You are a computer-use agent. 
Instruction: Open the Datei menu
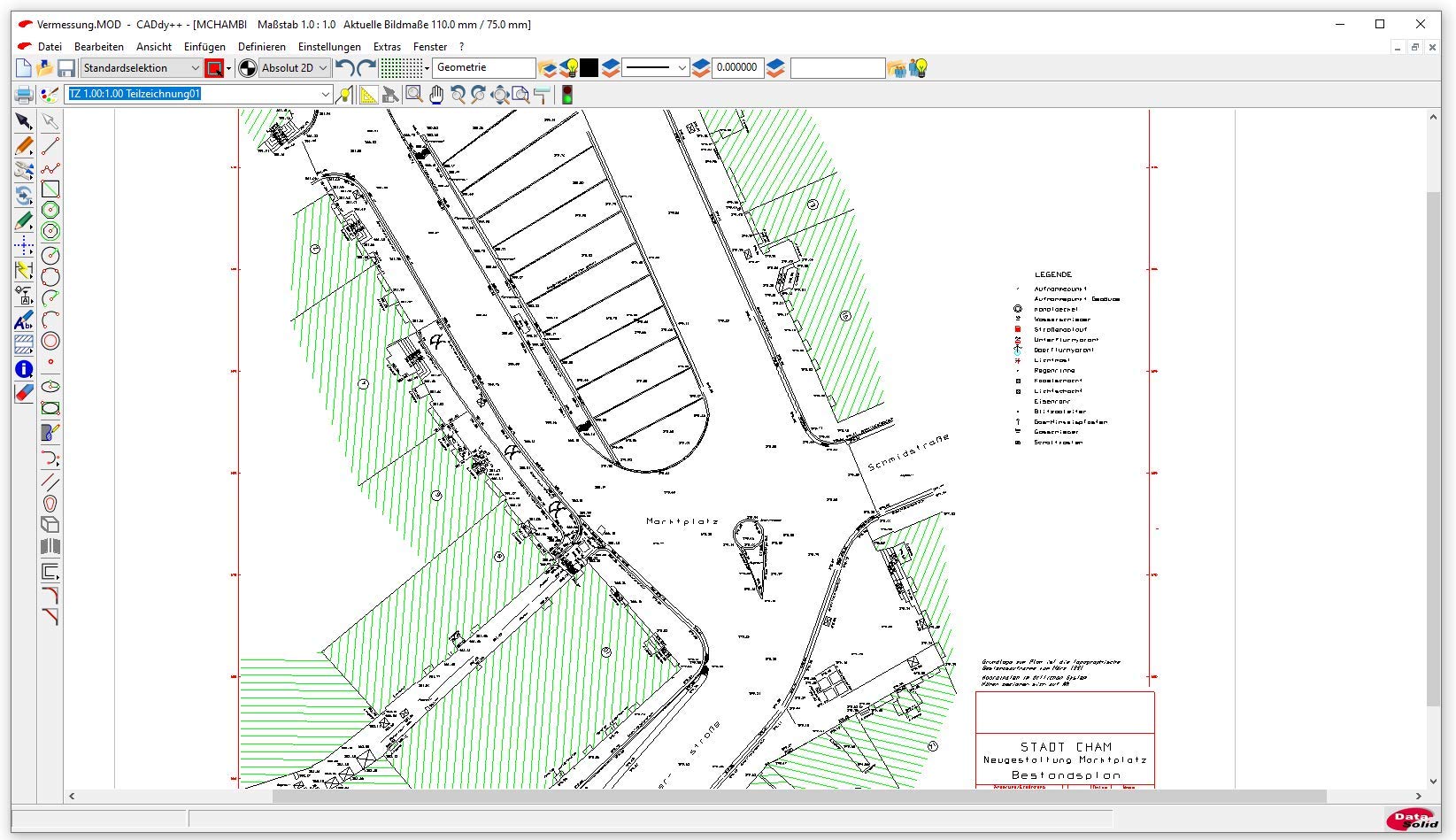point(50,47)
